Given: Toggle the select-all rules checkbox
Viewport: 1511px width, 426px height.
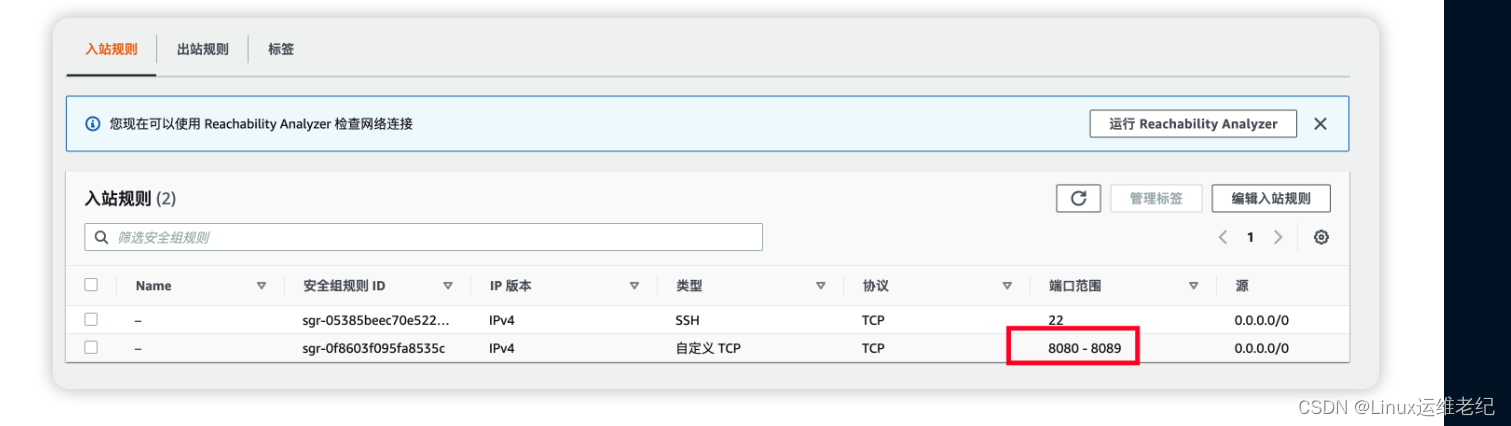Looking at the screenshot, I should click(x=91, y=285).
